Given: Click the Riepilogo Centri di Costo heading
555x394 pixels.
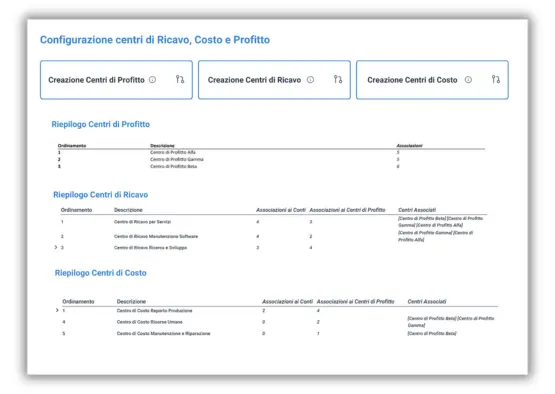Looking at the screenshot, I should pos(101,273).
